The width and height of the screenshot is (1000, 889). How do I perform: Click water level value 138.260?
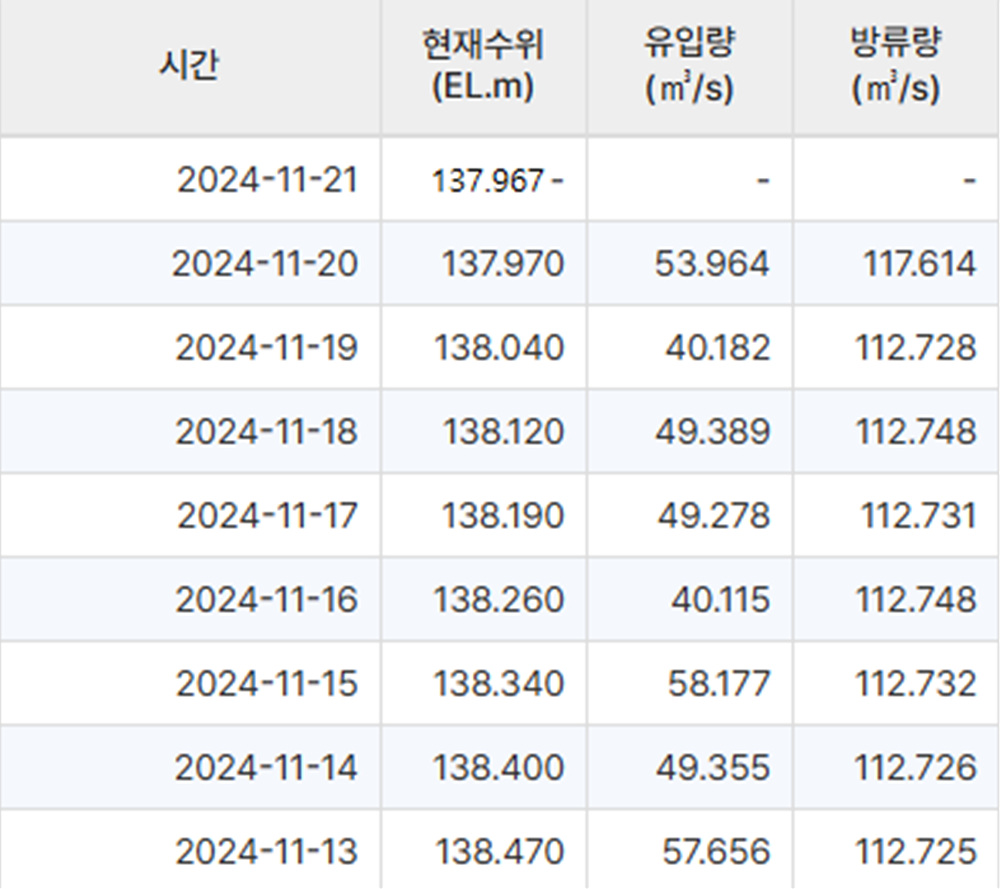[499, 600]
